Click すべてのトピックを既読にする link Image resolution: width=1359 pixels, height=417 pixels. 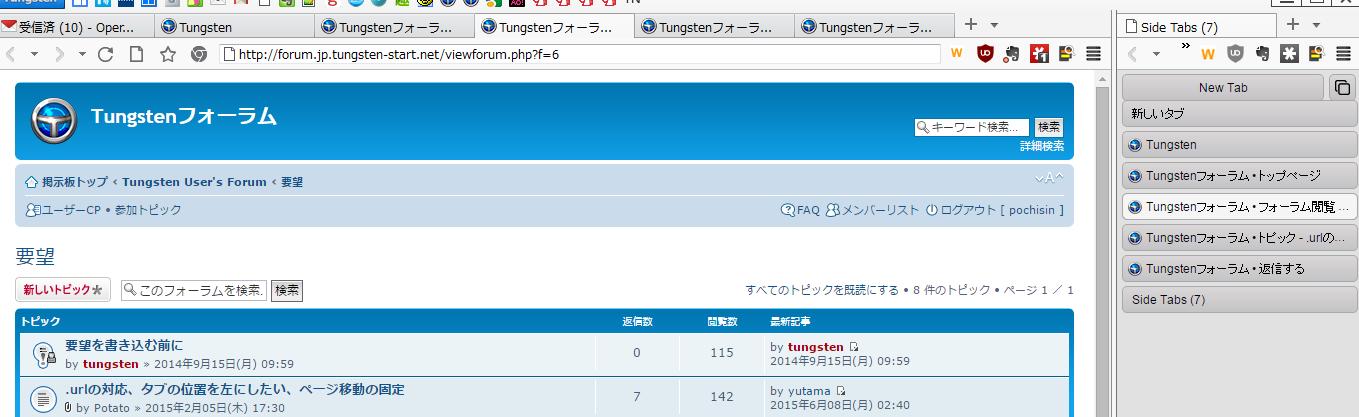pyautogui.click(x=822, y=290)
